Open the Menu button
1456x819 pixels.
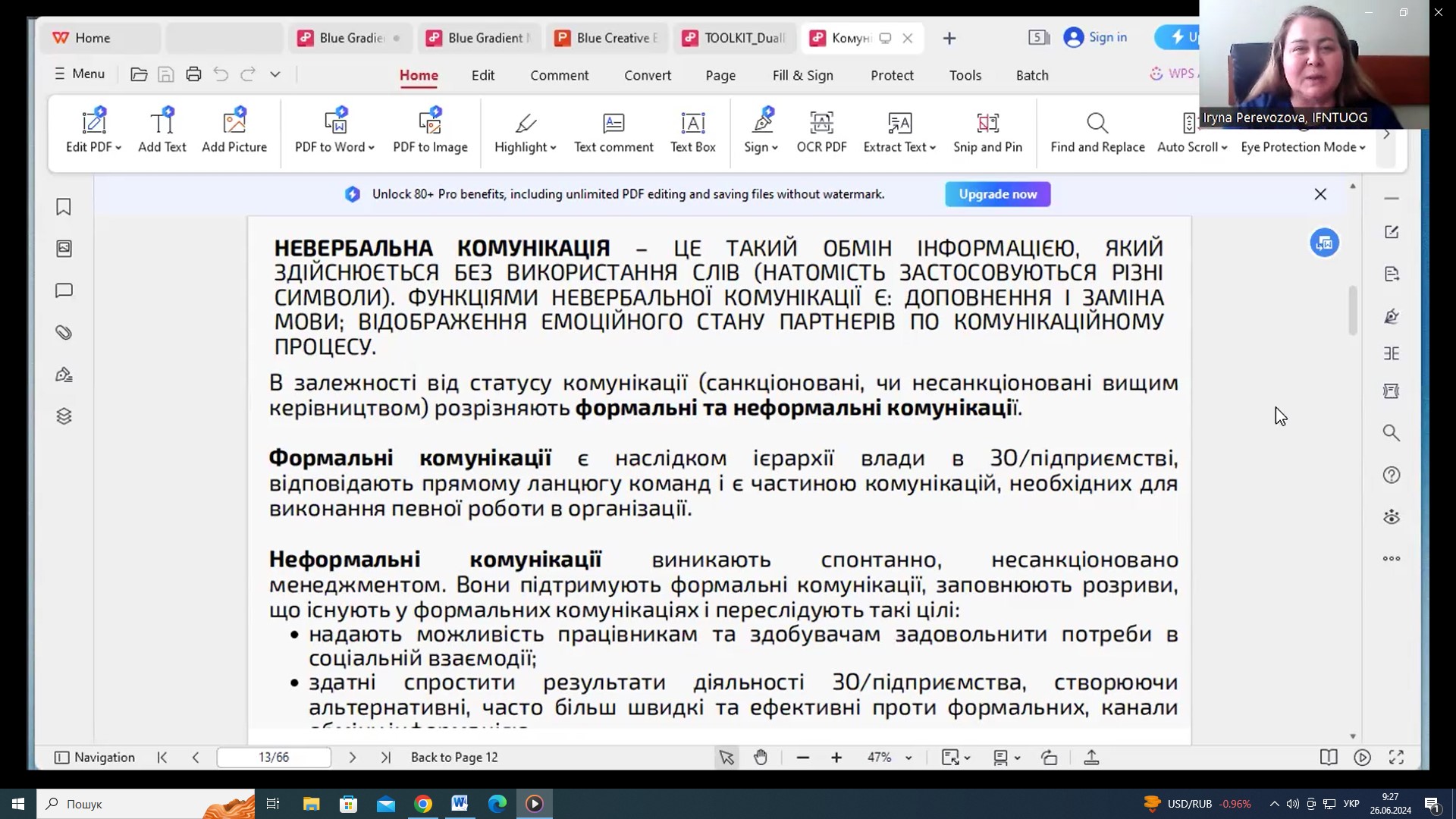click(80, 74)
